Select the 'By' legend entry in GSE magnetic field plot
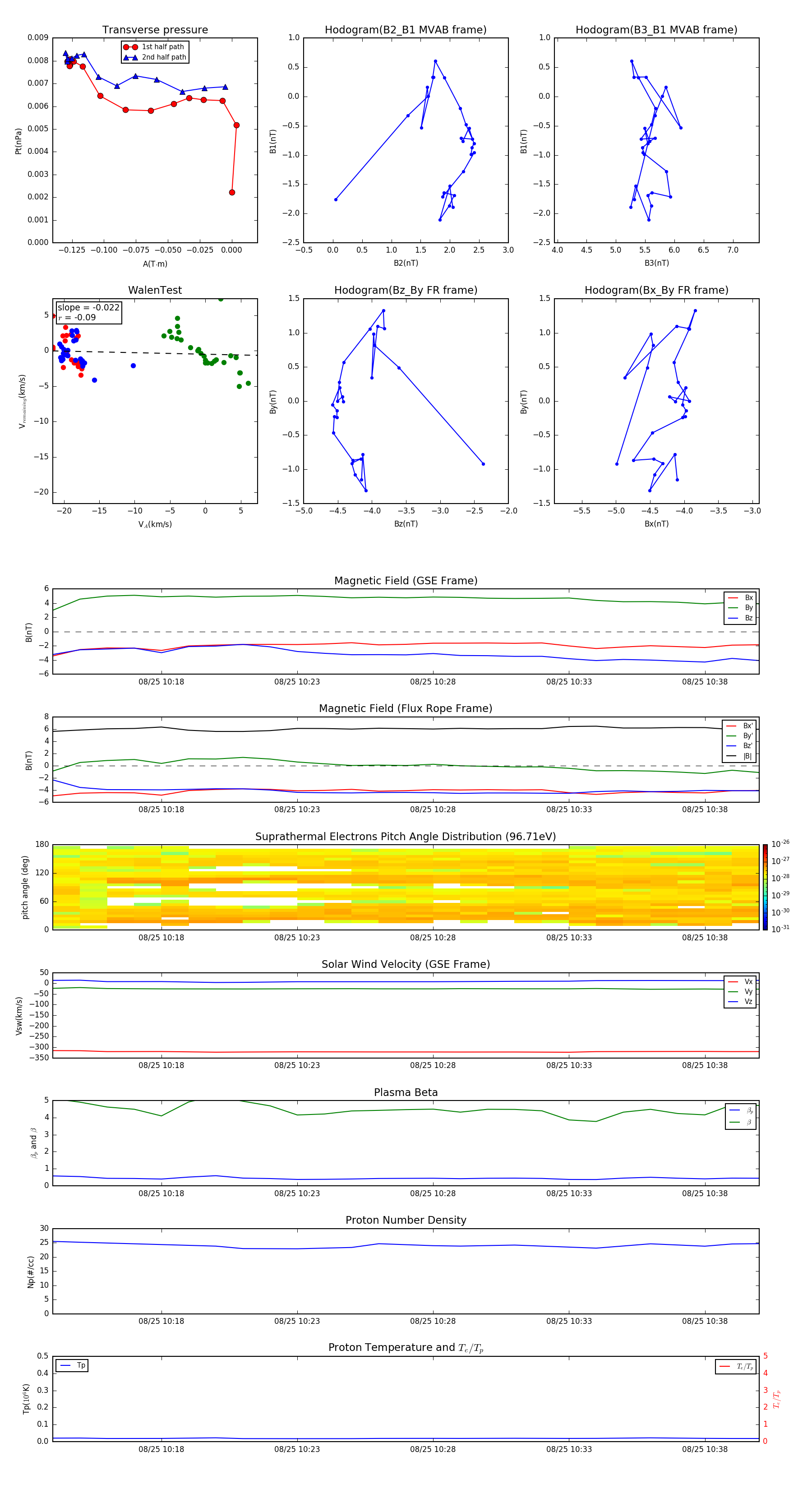 [740, 607]
